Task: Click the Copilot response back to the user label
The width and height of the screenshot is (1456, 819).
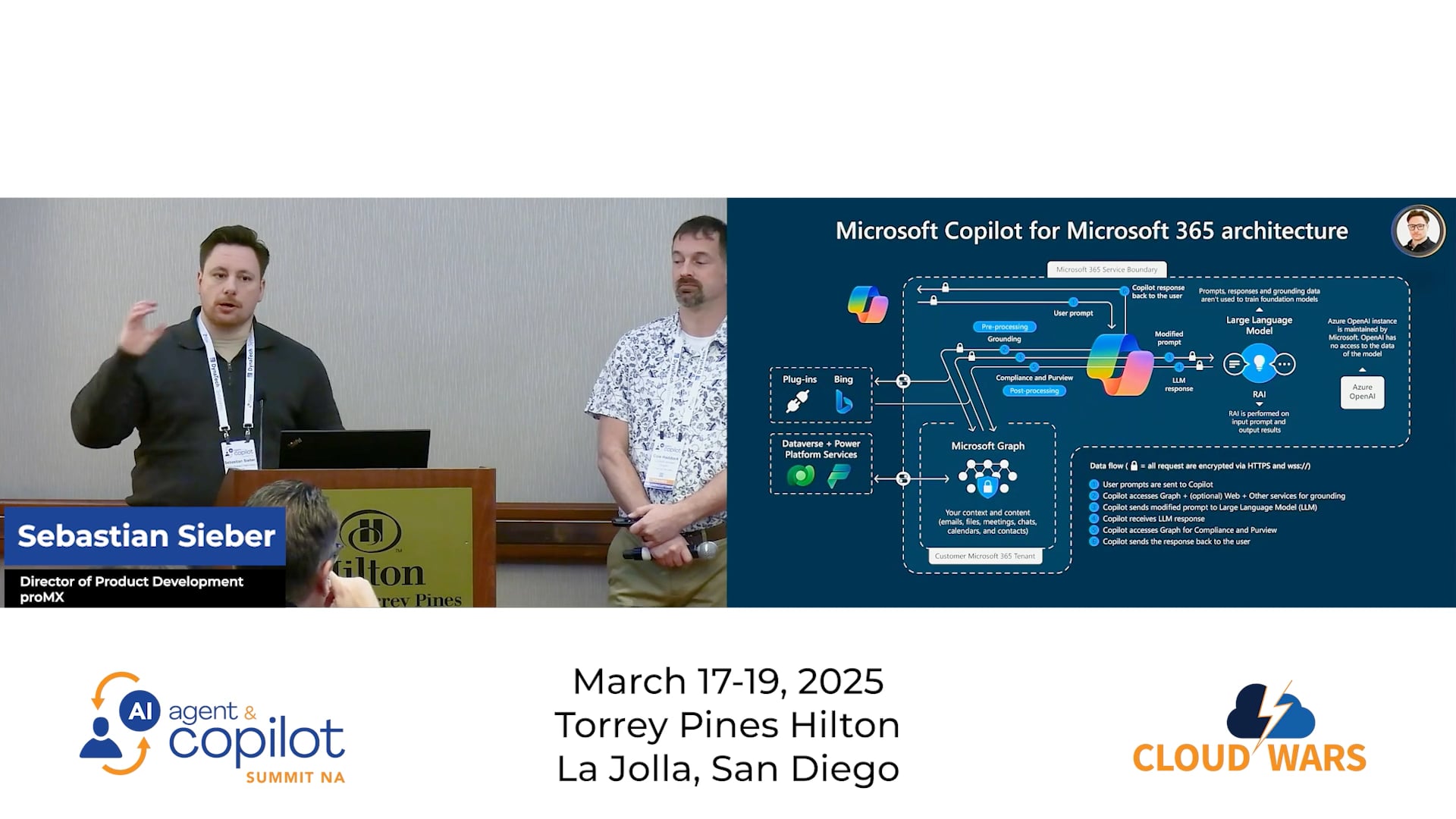Action: 1157,292
